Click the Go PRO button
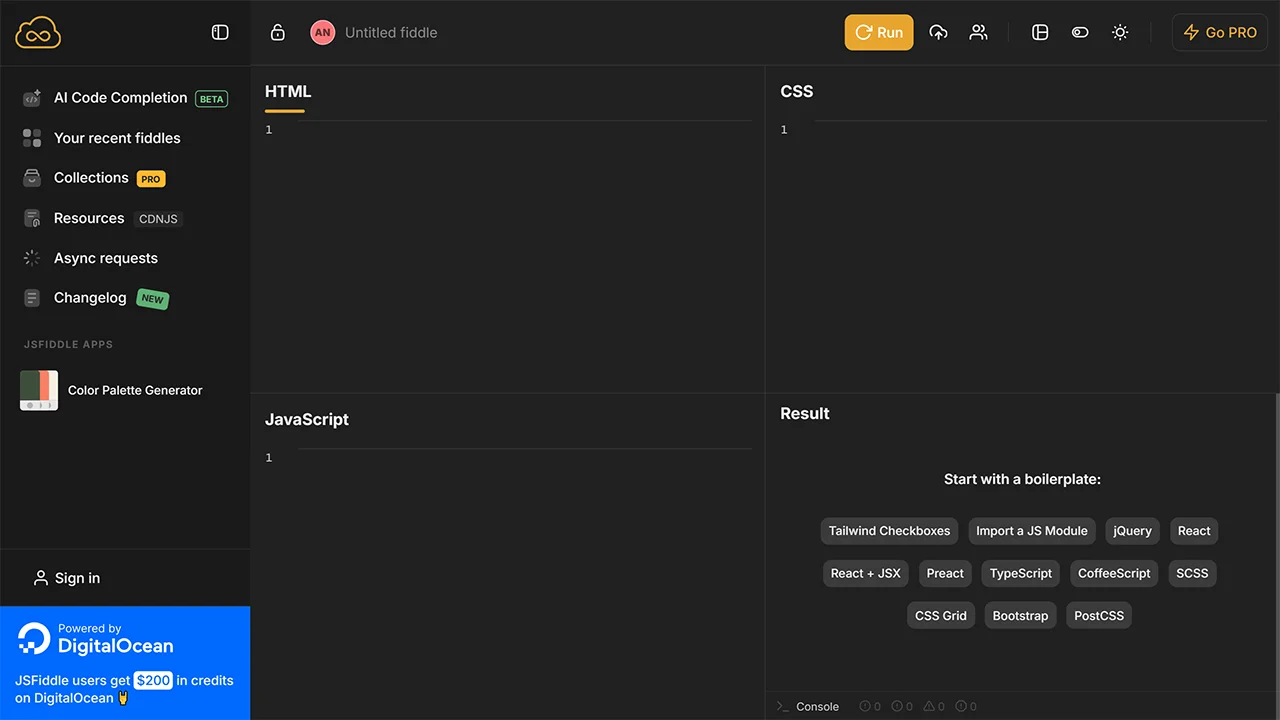The width and height of the screenshot is (1280, 720). (x=1220, y=32)
